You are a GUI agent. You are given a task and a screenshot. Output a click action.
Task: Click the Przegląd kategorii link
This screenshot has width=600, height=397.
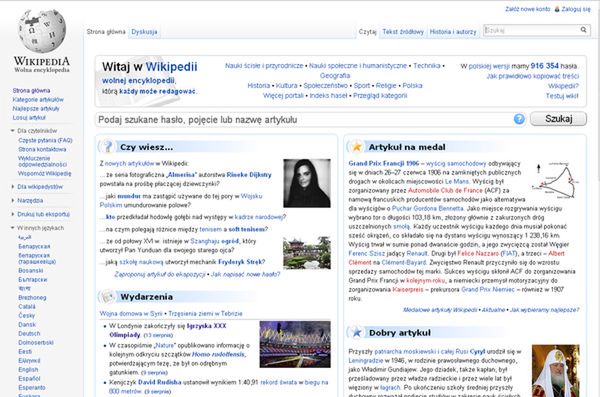[380, 95]
